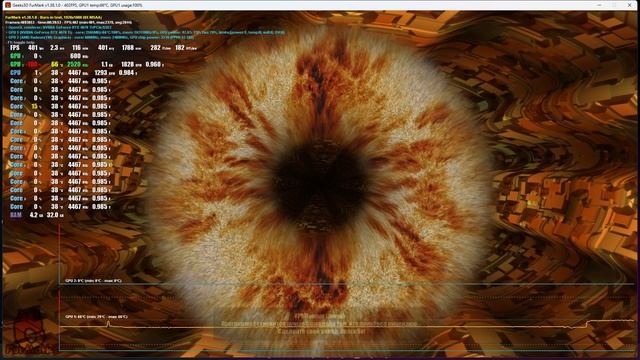The height and width of the screenshot is (360, 640).
Task: Click the GPU 1 NVIDIA GeForce details line
Action: click(145, 32)
